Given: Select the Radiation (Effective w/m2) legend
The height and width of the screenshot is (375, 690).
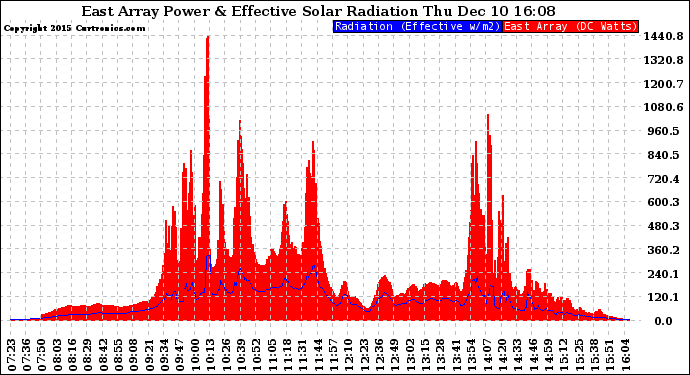Looking at the screenshot, I should [x=417, y=26].
